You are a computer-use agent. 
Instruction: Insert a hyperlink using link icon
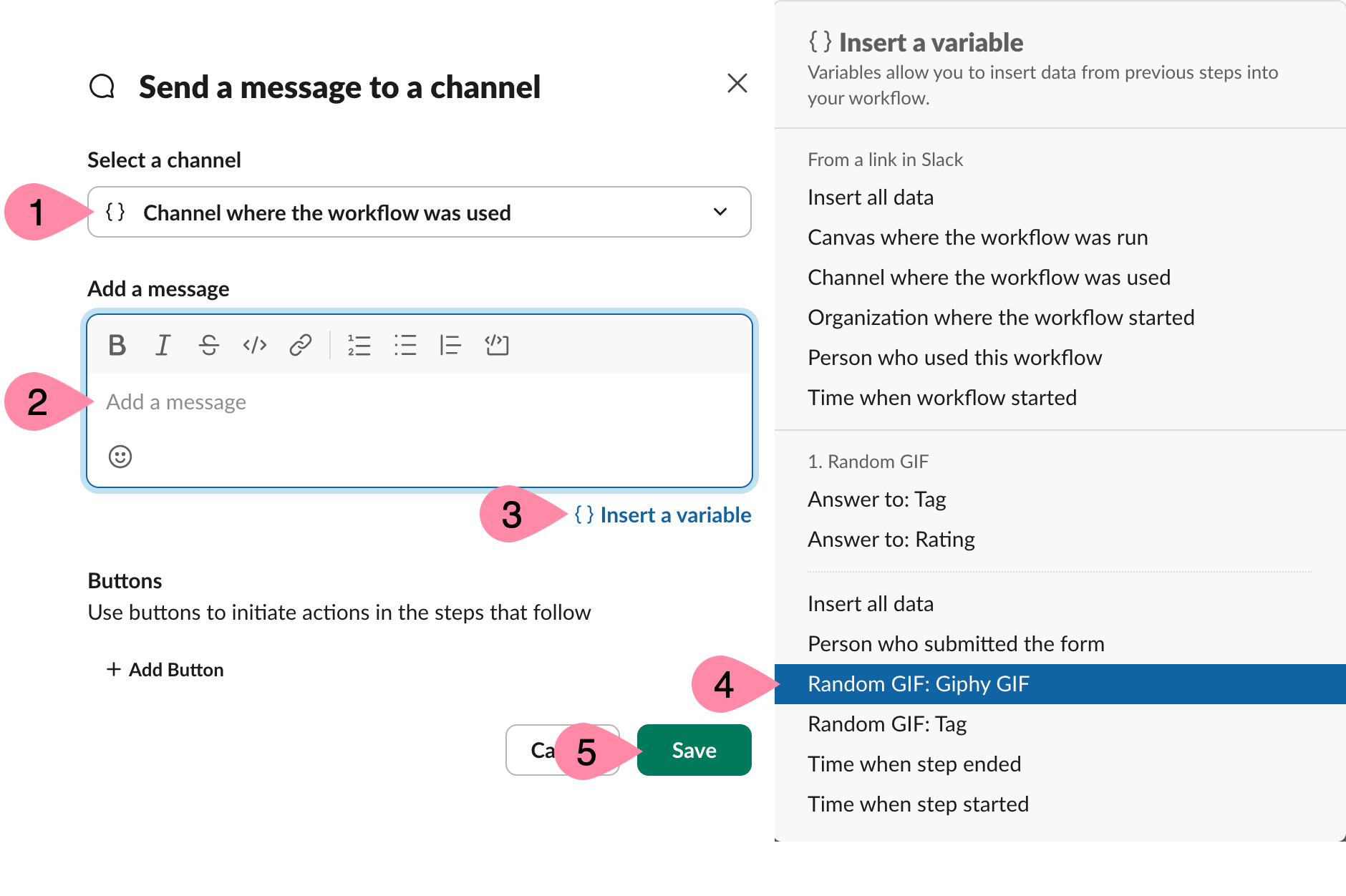(x=301, y=346)
